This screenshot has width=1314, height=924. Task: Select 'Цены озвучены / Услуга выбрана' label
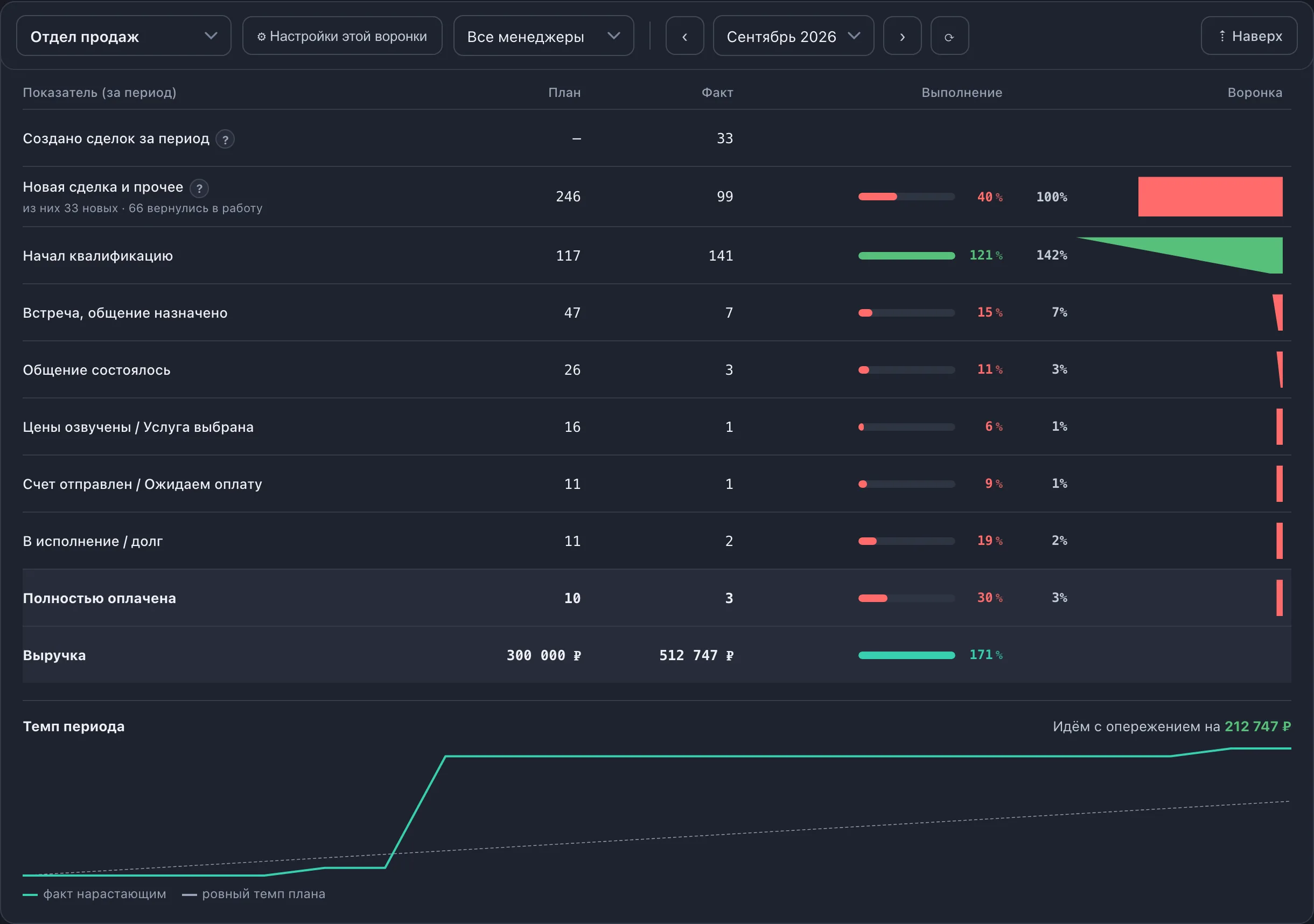[x=138, y=428]
